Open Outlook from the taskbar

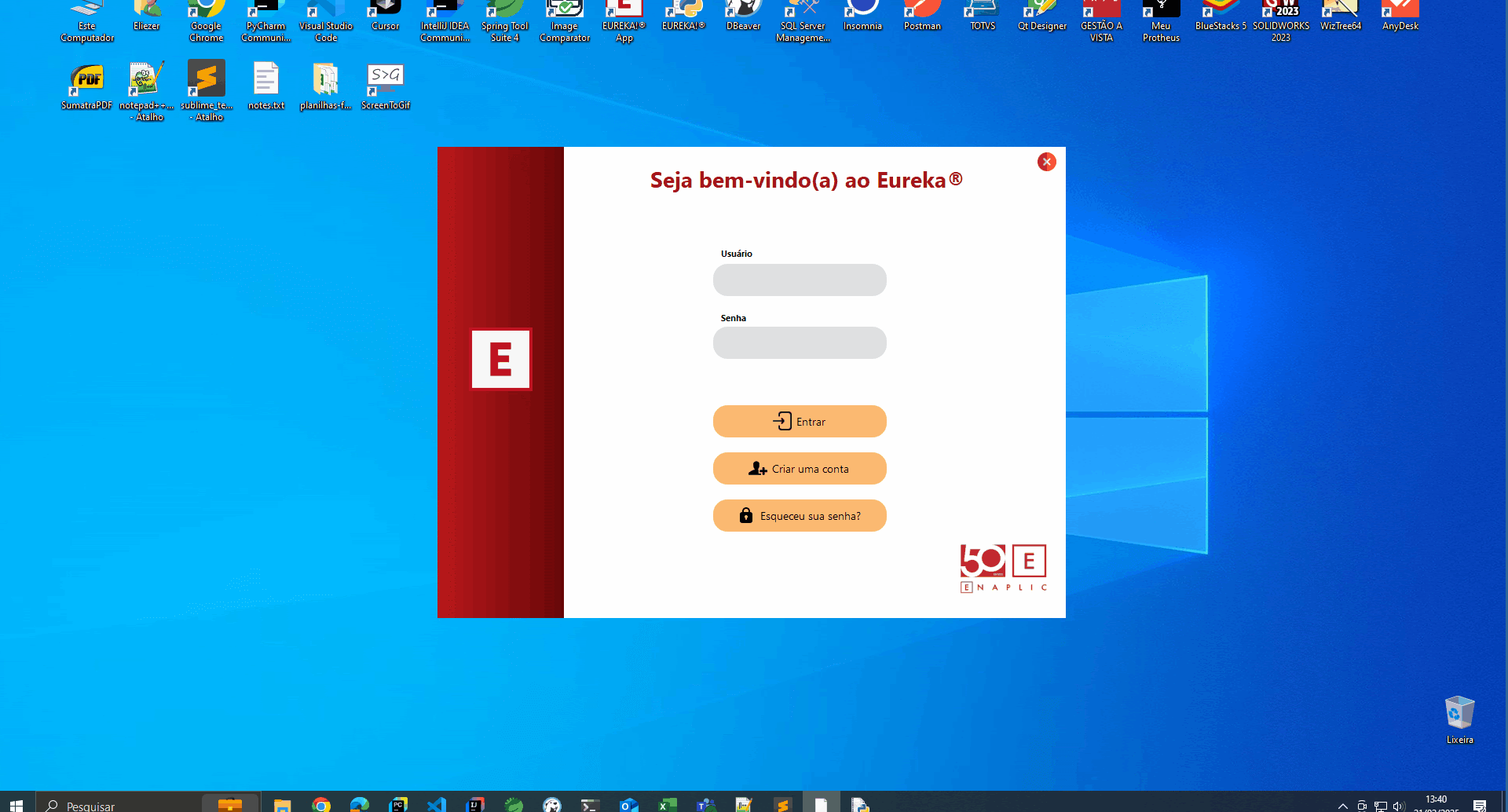(x=629, y=805)
